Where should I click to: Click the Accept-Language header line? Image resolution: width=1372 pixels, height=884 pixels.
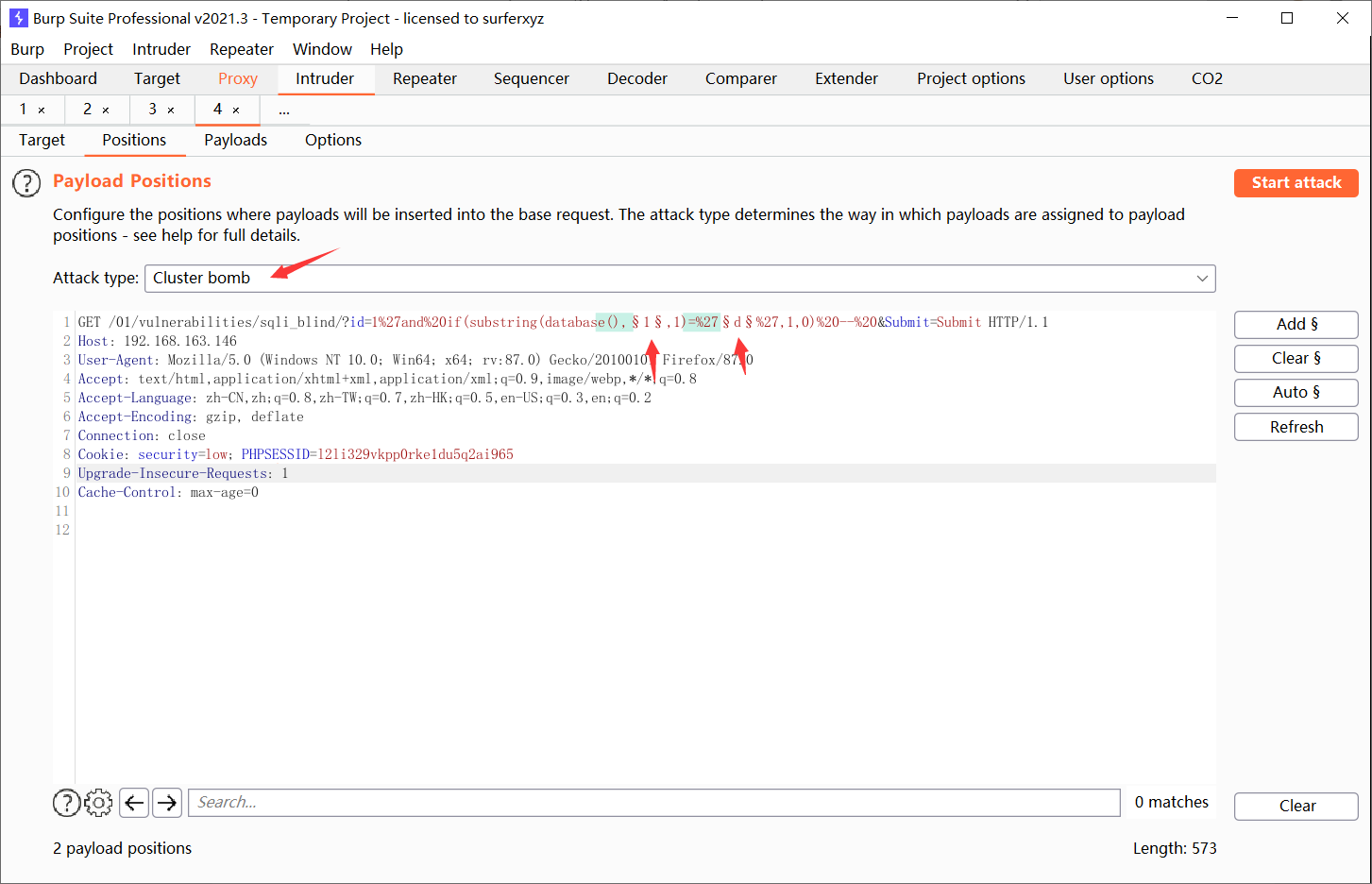[x=364, y=398]
